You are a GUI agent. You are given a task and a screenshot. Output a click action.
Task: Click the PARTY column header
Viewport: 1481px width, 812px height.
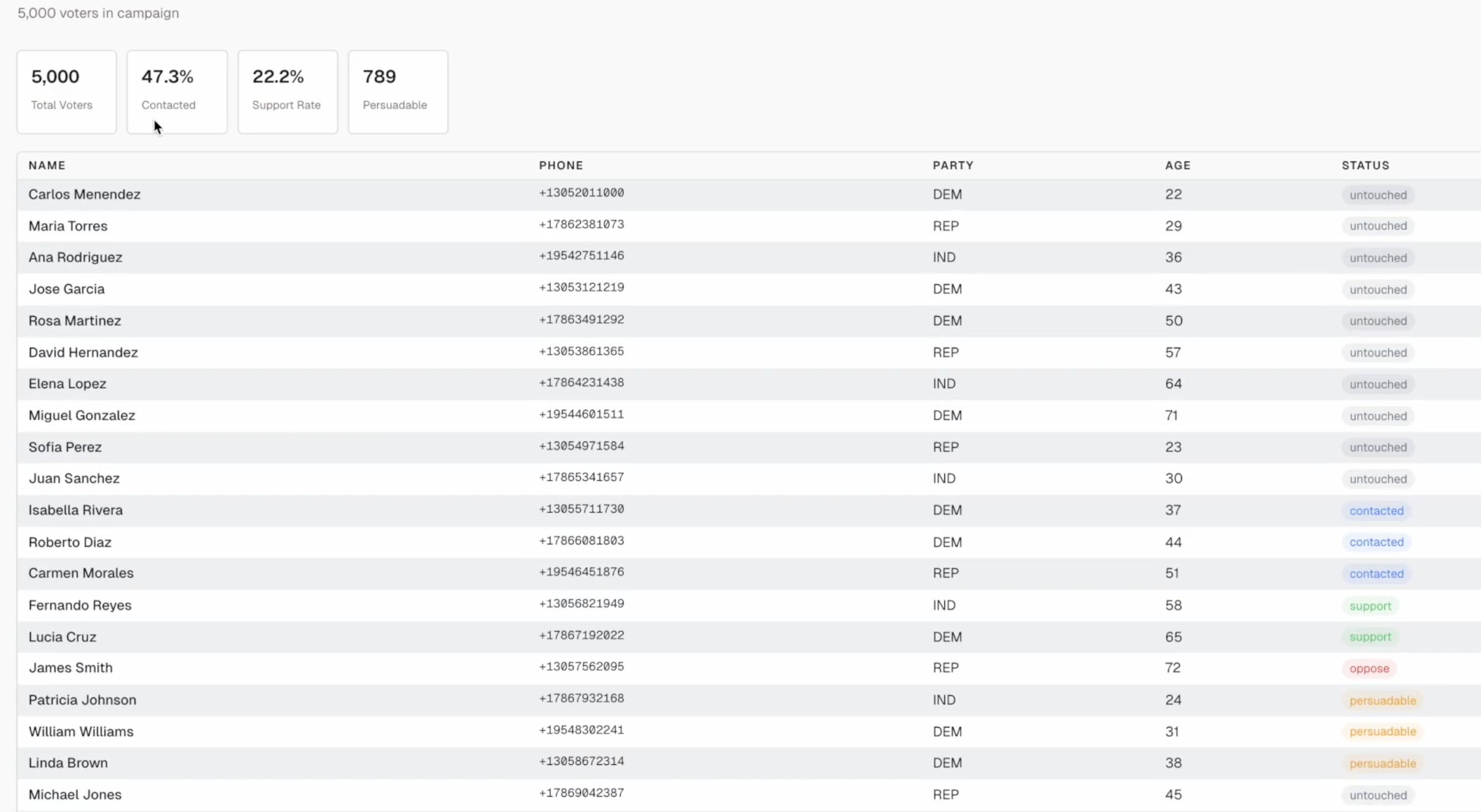pyautogui.click(x=953, y=165)
